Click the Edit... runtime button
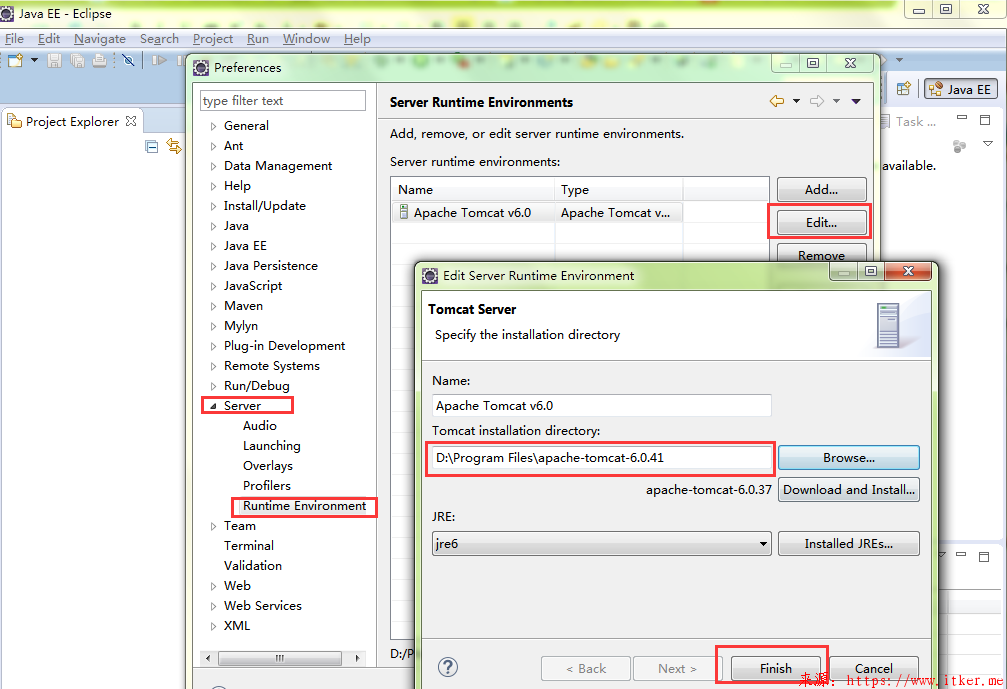The image size is (1007, 689). pyautogui.click(x=821, y=222)
